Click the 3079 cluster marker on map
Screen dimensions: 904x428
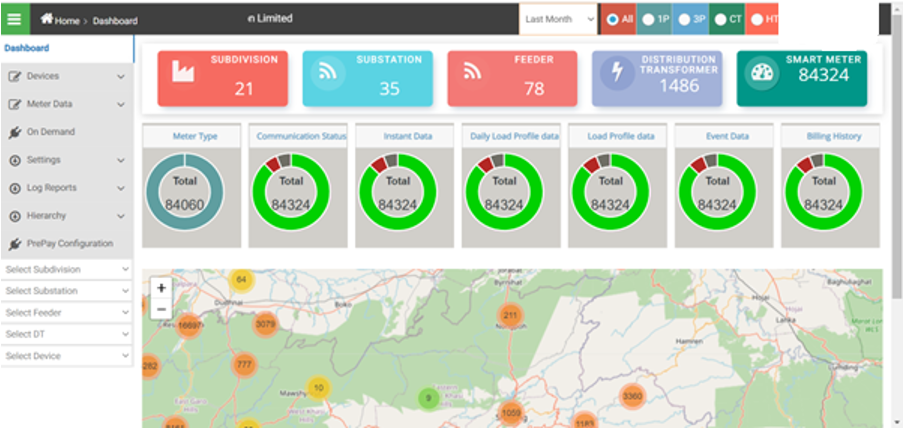(x=265, y=324)
